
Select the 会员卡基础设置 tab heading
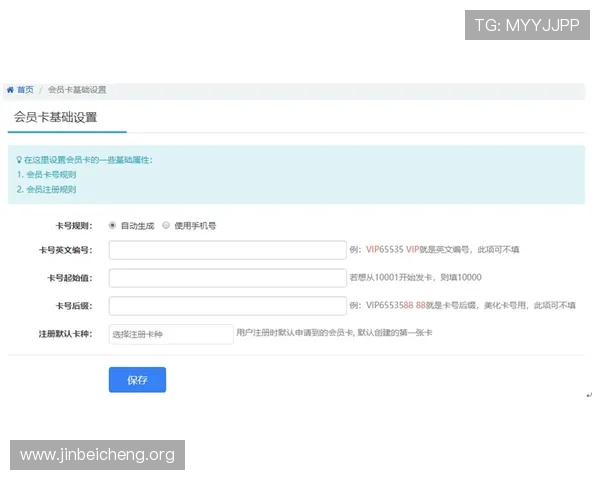tap(55, 117)
